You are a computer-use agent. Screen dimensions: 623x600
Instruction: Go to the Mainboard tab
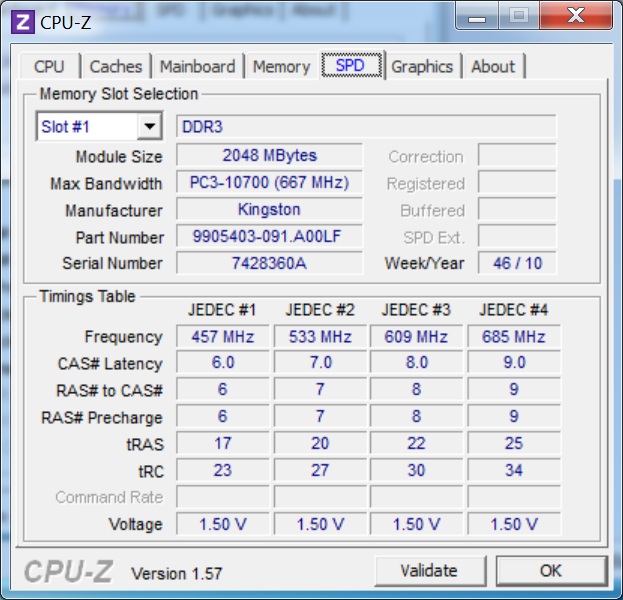pos(197,66)
